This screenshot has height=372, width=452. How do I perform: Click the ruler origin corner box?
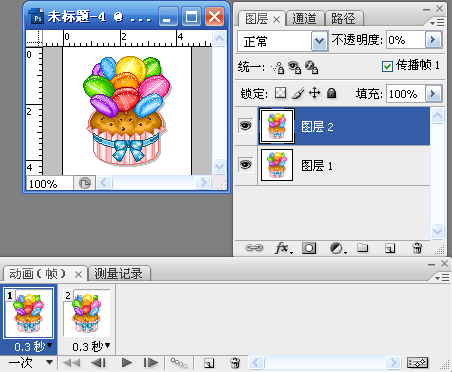(x=34, y=38)
